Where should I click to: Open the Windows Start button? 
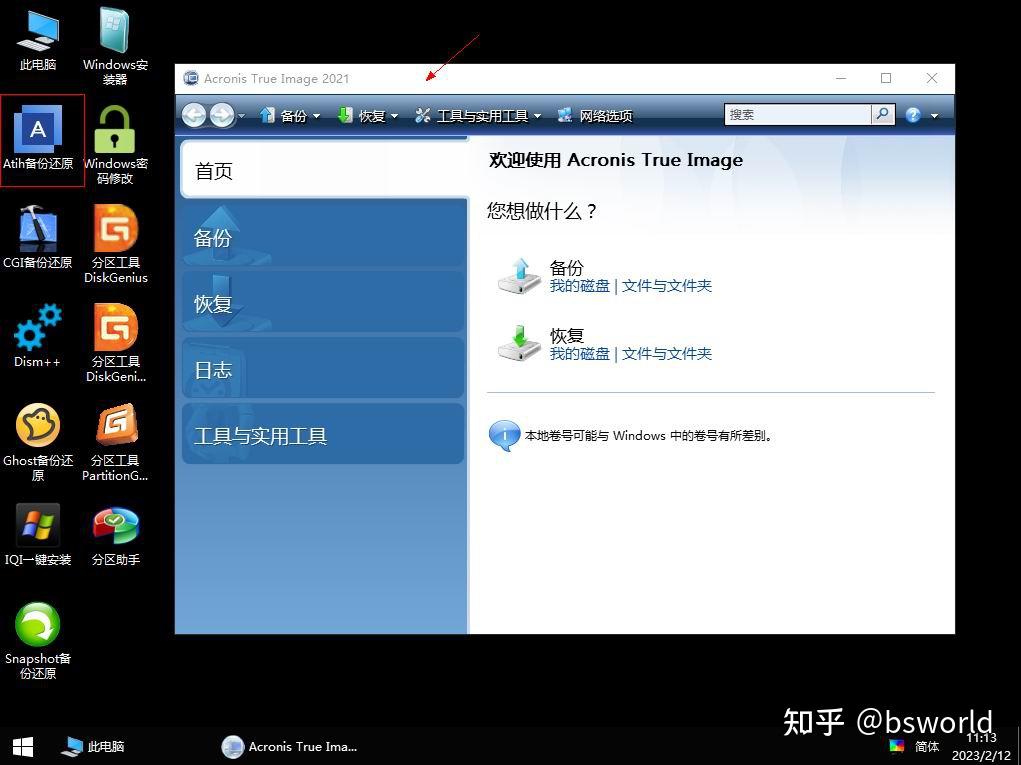coord(23,747)
